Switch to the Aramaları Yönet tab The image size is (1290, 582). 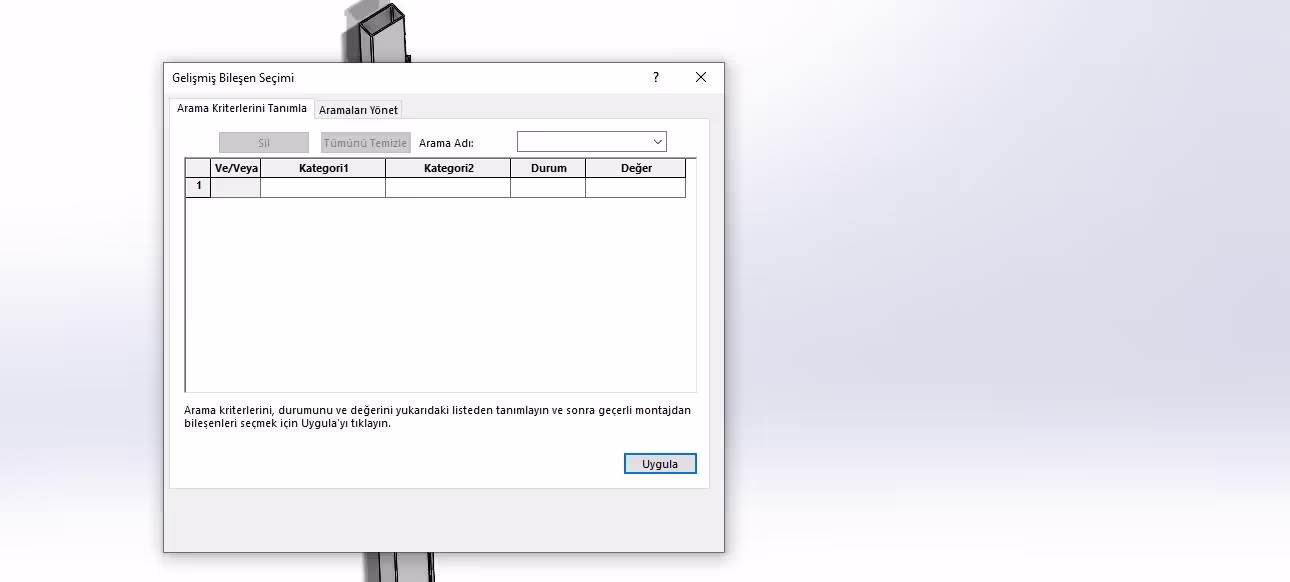click(x=358, y=110)
